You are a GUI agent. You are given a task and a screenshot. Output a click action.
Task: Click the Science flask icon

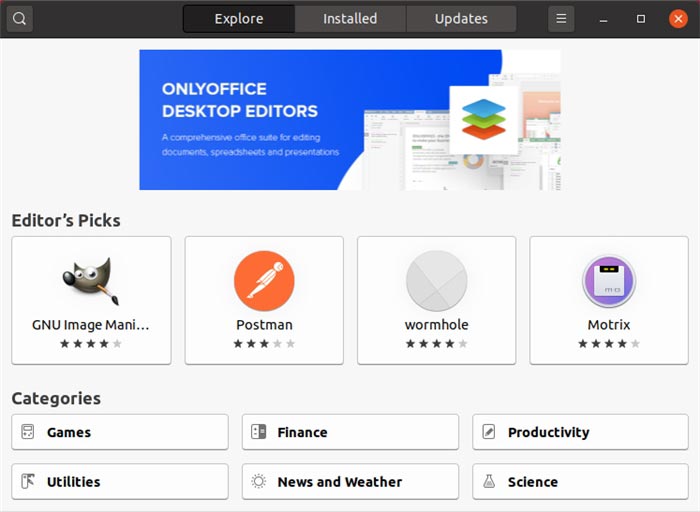click(x=489, y=481)
